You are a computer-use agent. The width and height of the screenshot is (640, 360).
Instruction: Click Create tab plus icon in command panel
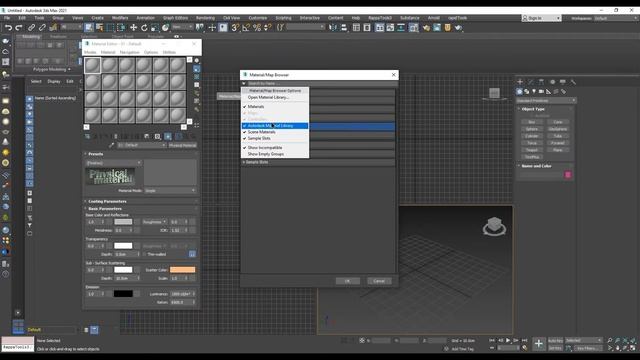(520, 82)
